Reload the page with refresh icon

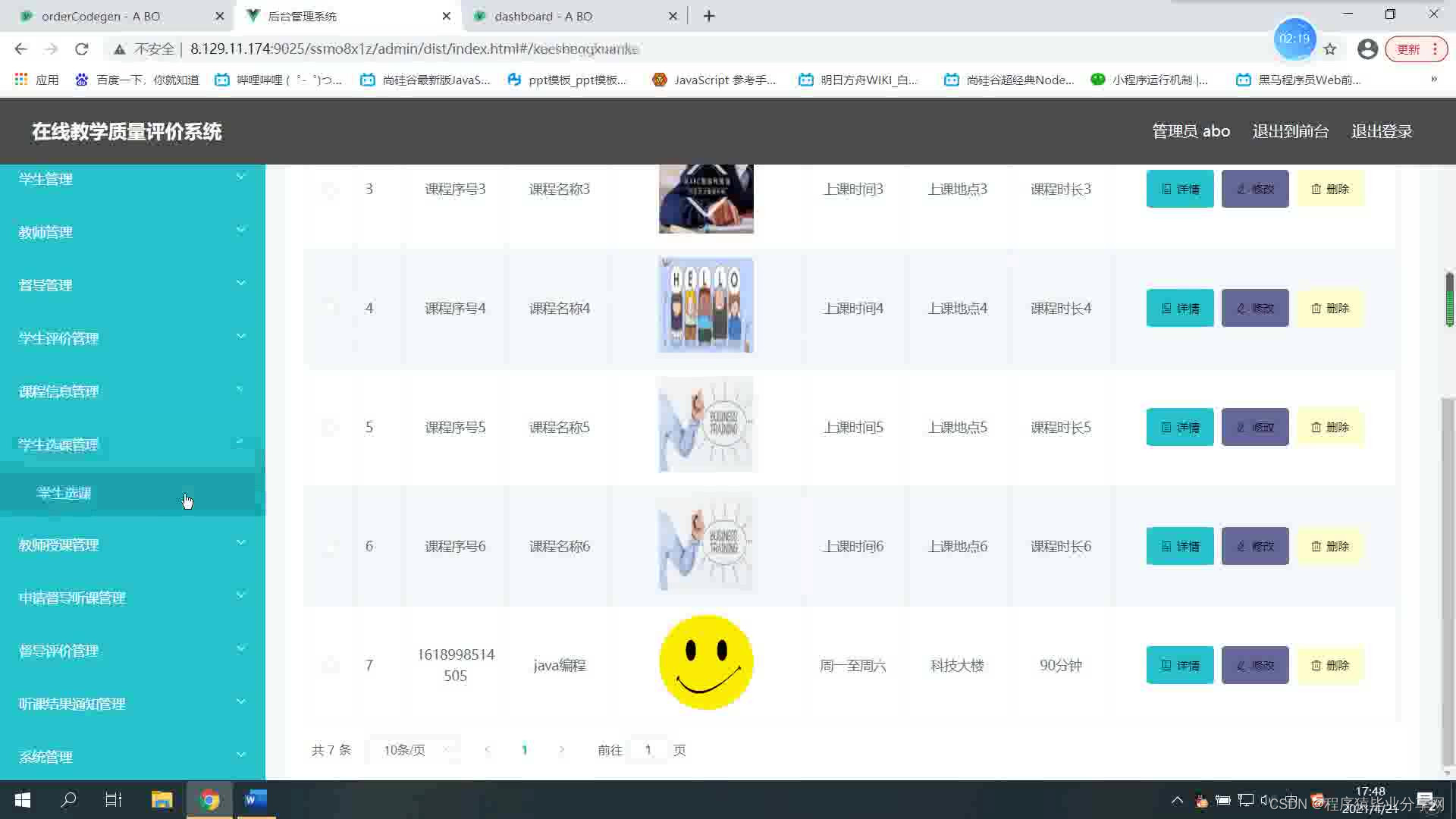[x=82, y=49]
